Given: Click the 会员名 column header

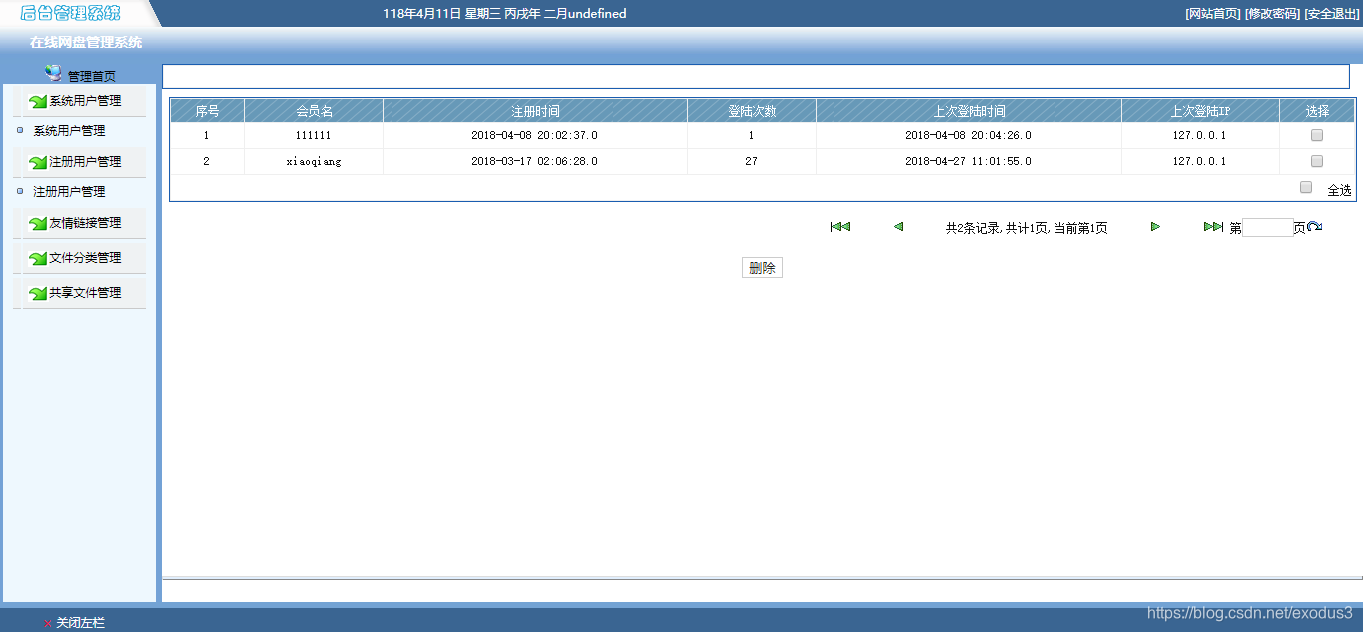Looking at the screenshot, I should (x=314, y=111).
